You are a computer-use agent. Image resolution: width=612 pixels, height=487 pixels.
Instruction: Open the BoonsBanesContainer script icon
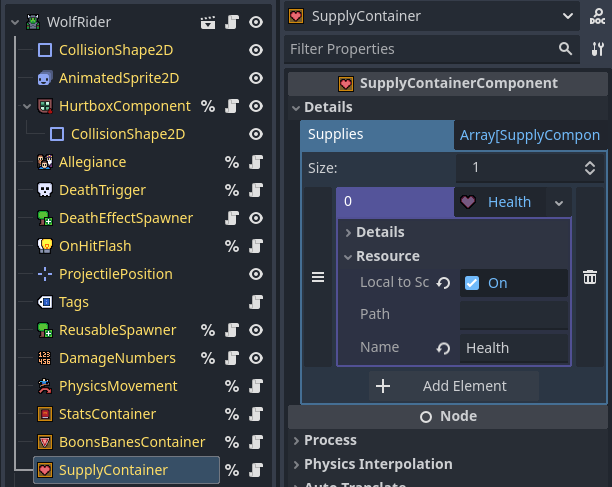pyautogui.click(x=256, y=442)
